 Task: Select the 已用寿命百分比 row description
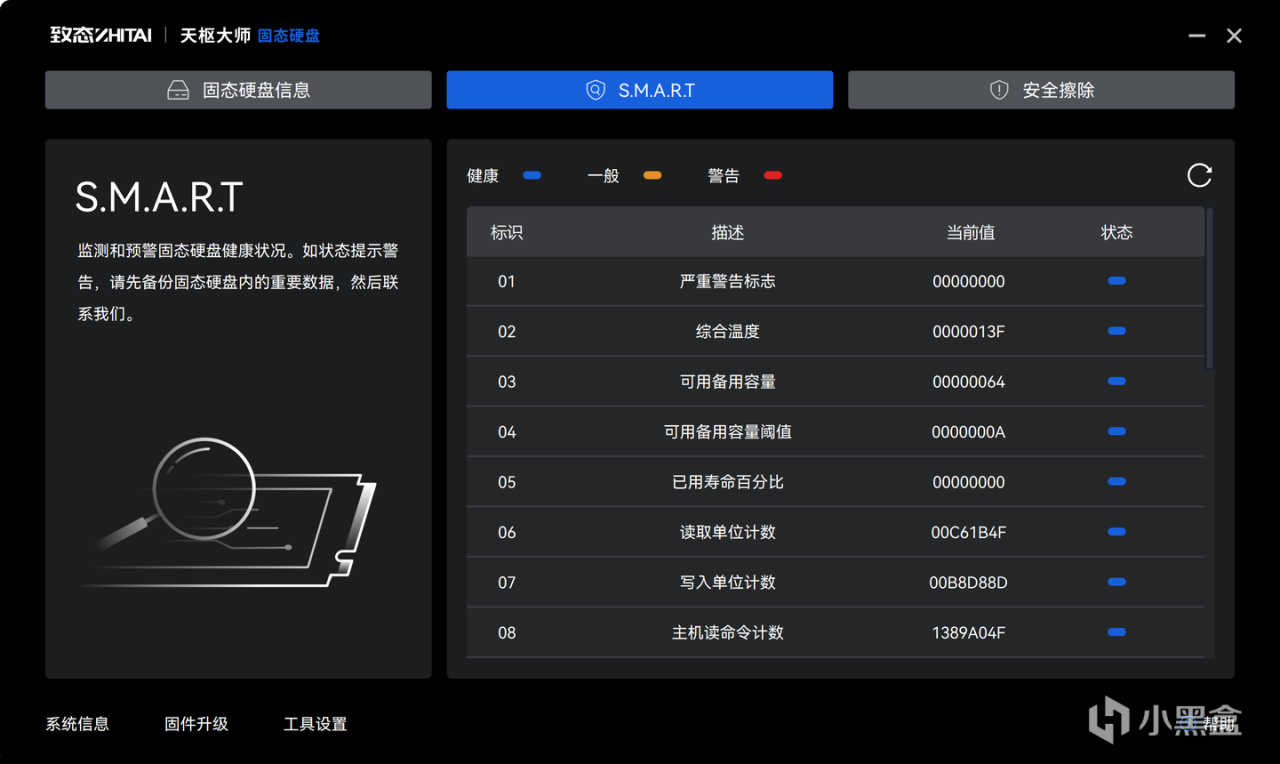click(728, 482)
